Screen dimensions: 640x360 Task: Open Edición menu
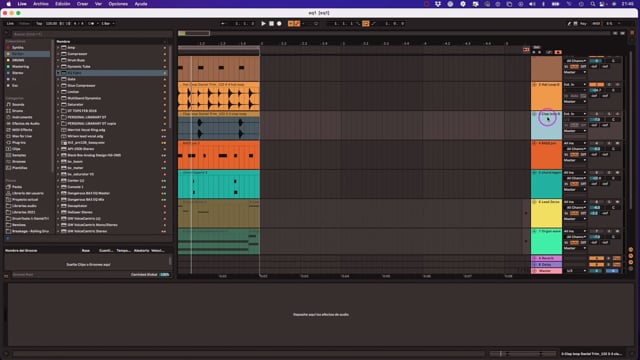click(x=62, y=4)
